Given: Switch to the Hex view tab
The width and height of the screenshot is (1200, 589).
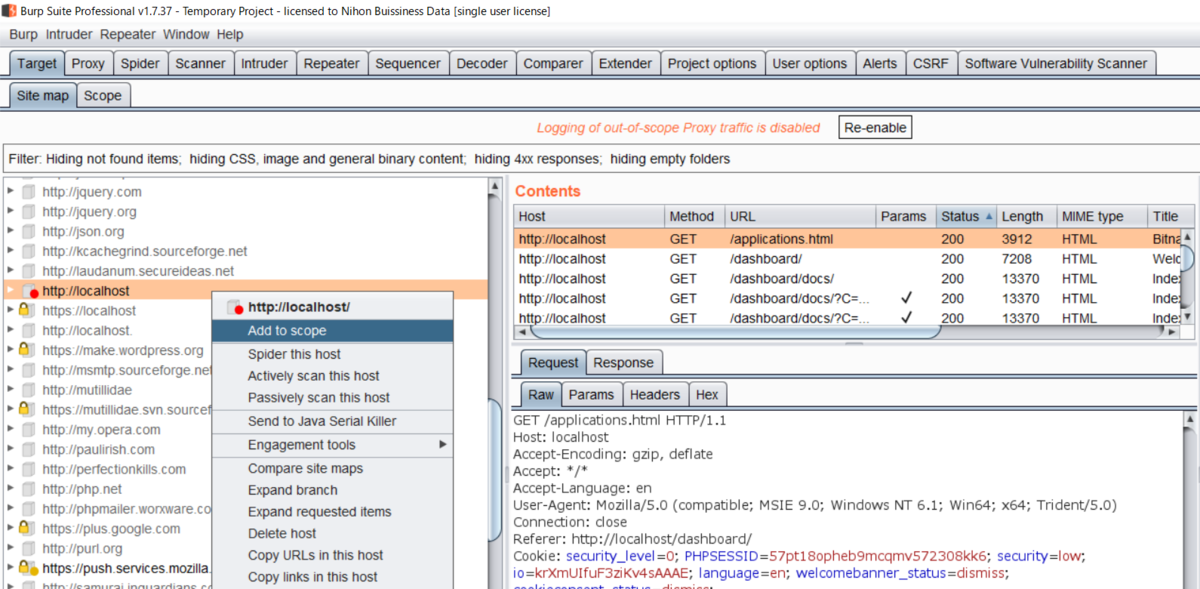Looking at the screenshot, I should coord(707,394).
